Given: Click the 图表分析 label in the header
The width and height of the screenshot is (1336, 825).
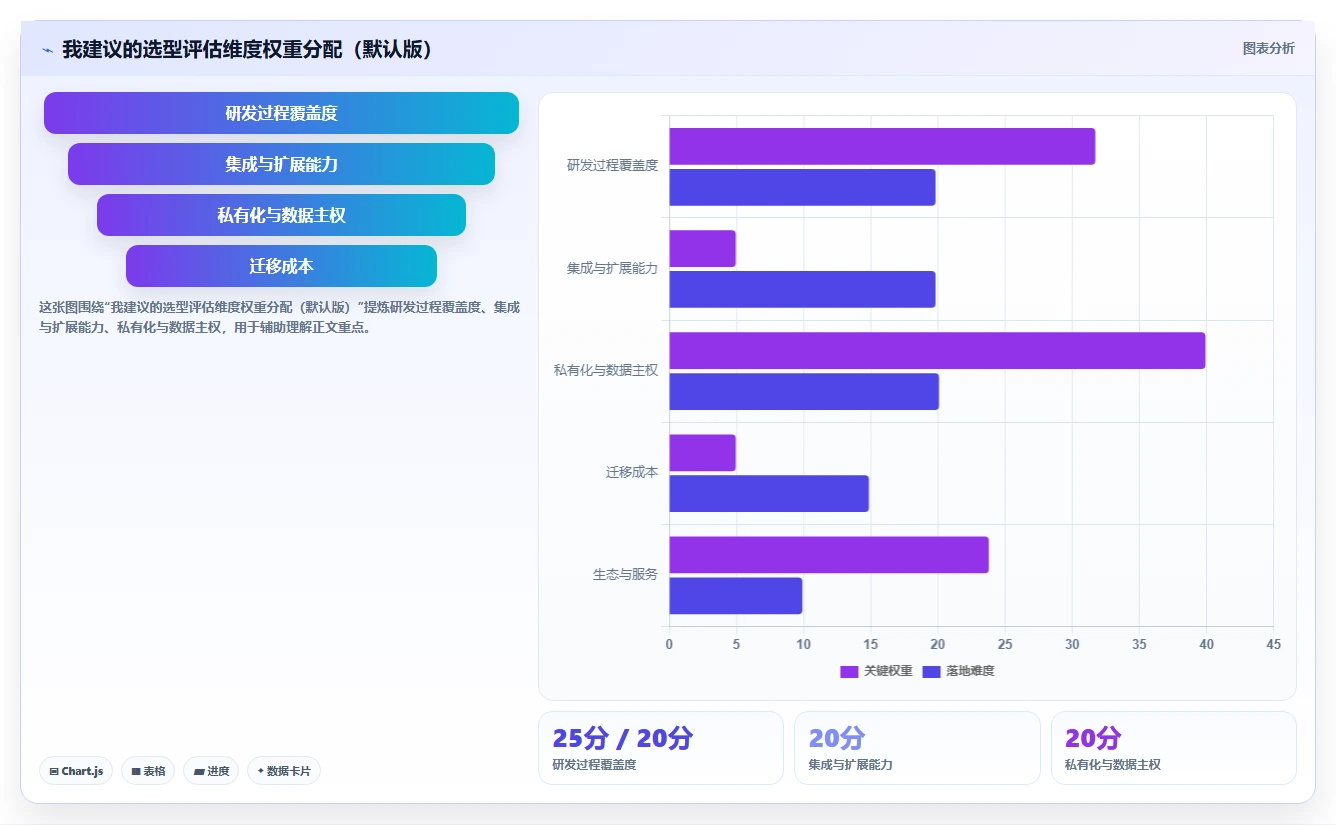Looking at the screenshot, I should tap(1268, 48).
